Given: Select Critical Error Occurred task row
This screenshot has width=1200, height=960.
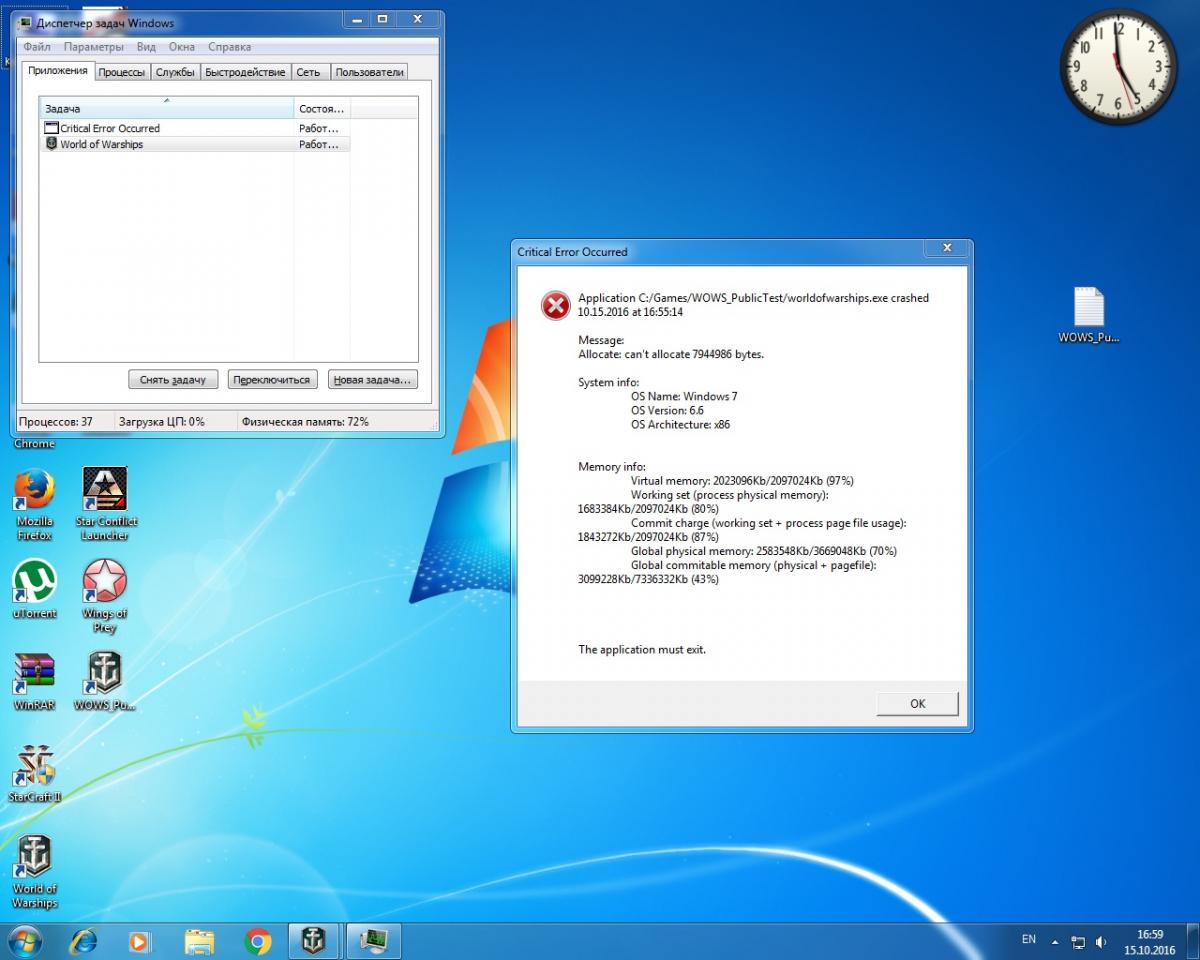Looking at the screenshot, I should [195, 128].
